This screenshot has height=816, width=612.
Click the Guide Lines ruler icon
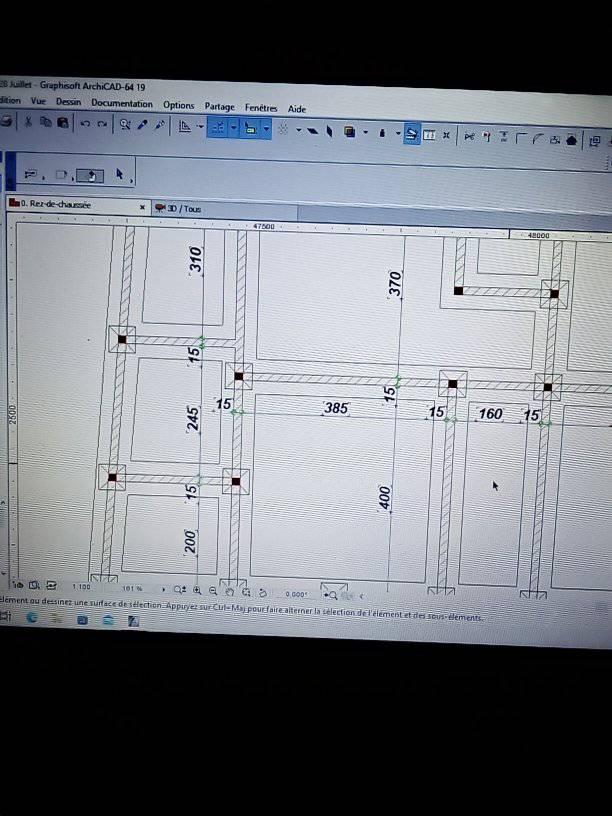pos(184,126)
